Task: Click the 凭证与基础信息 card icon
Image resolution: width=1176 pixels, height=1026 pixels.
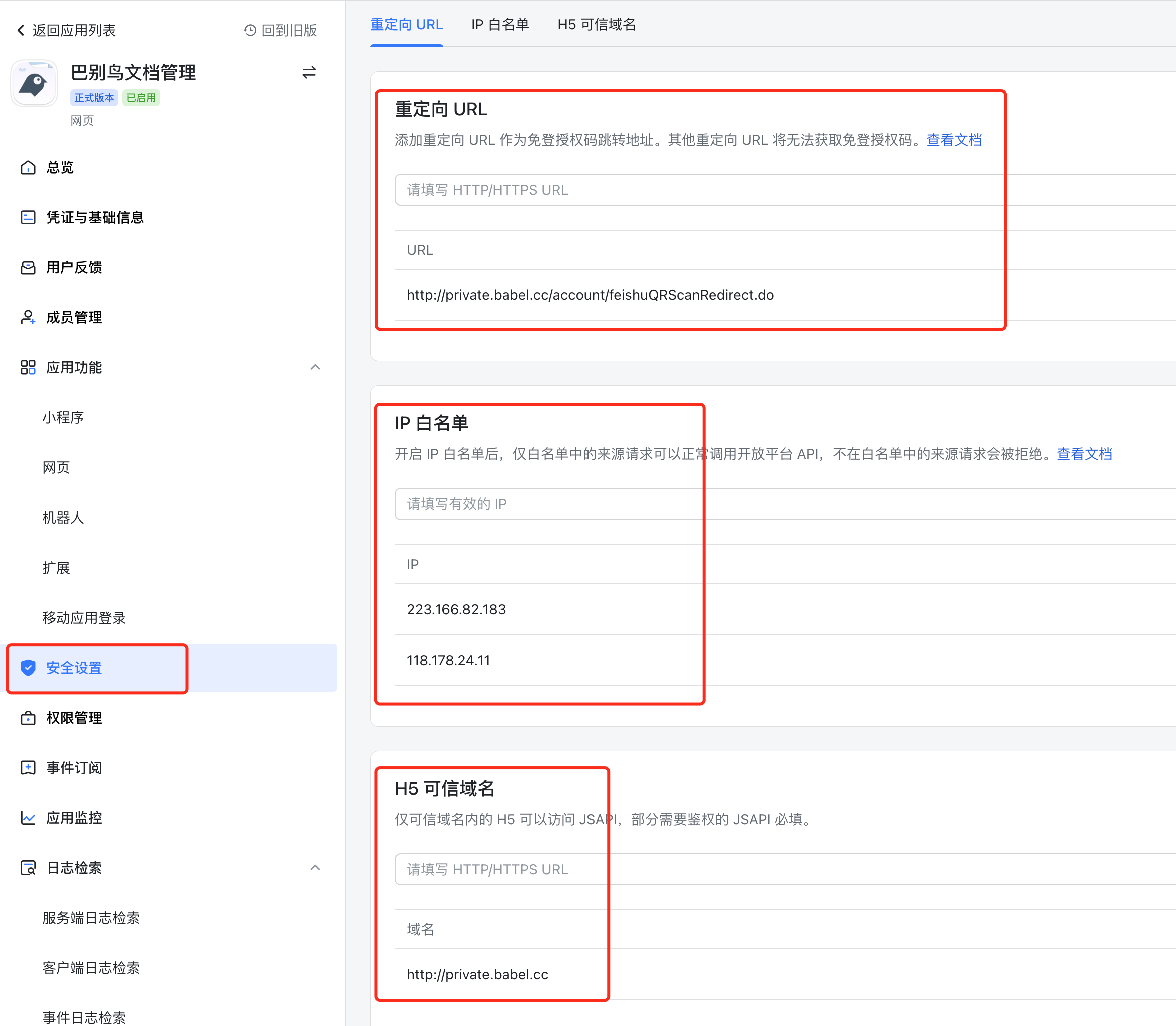Action: (28, 217)
